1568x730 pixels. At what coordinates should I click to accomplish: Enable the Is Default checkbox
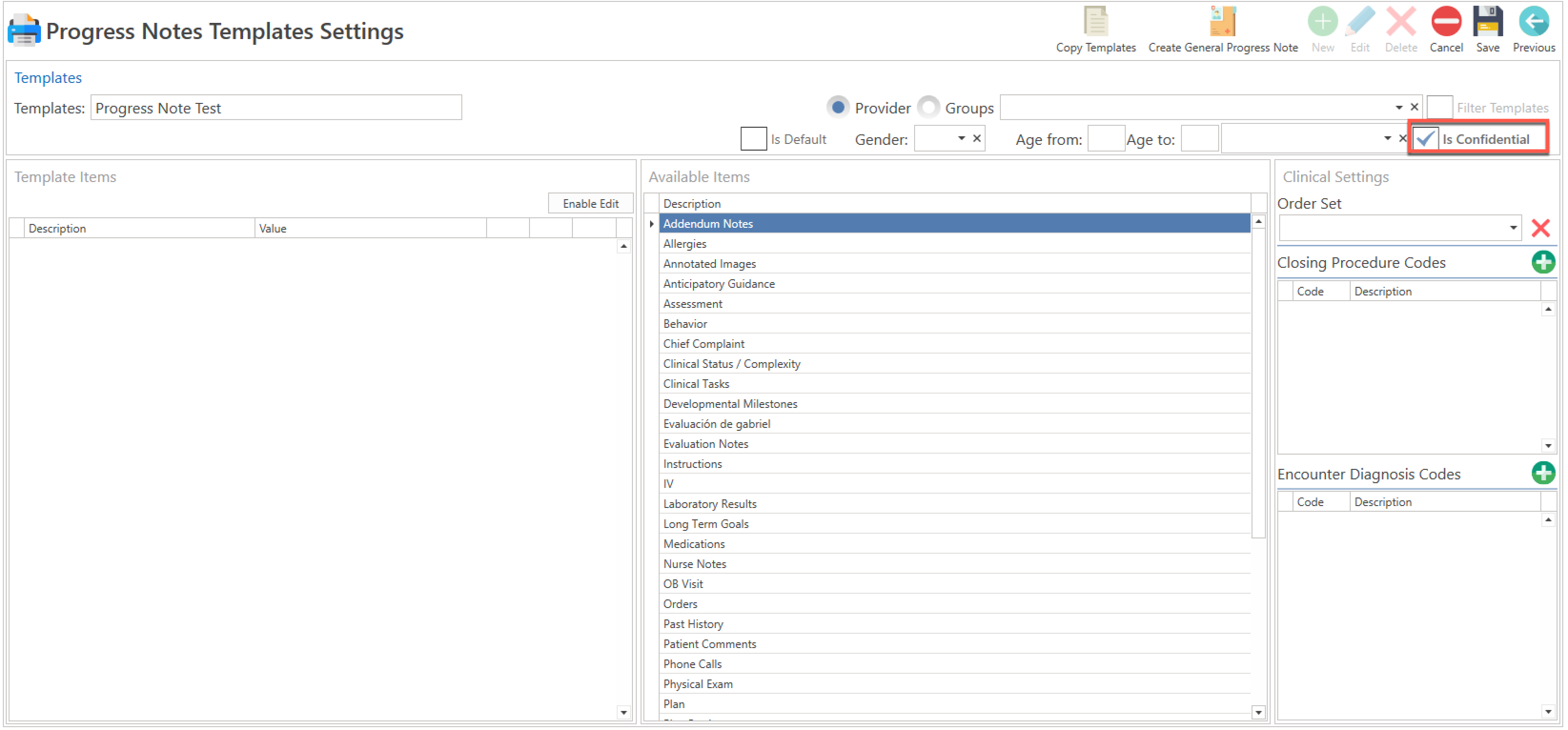tap(753, 139)
